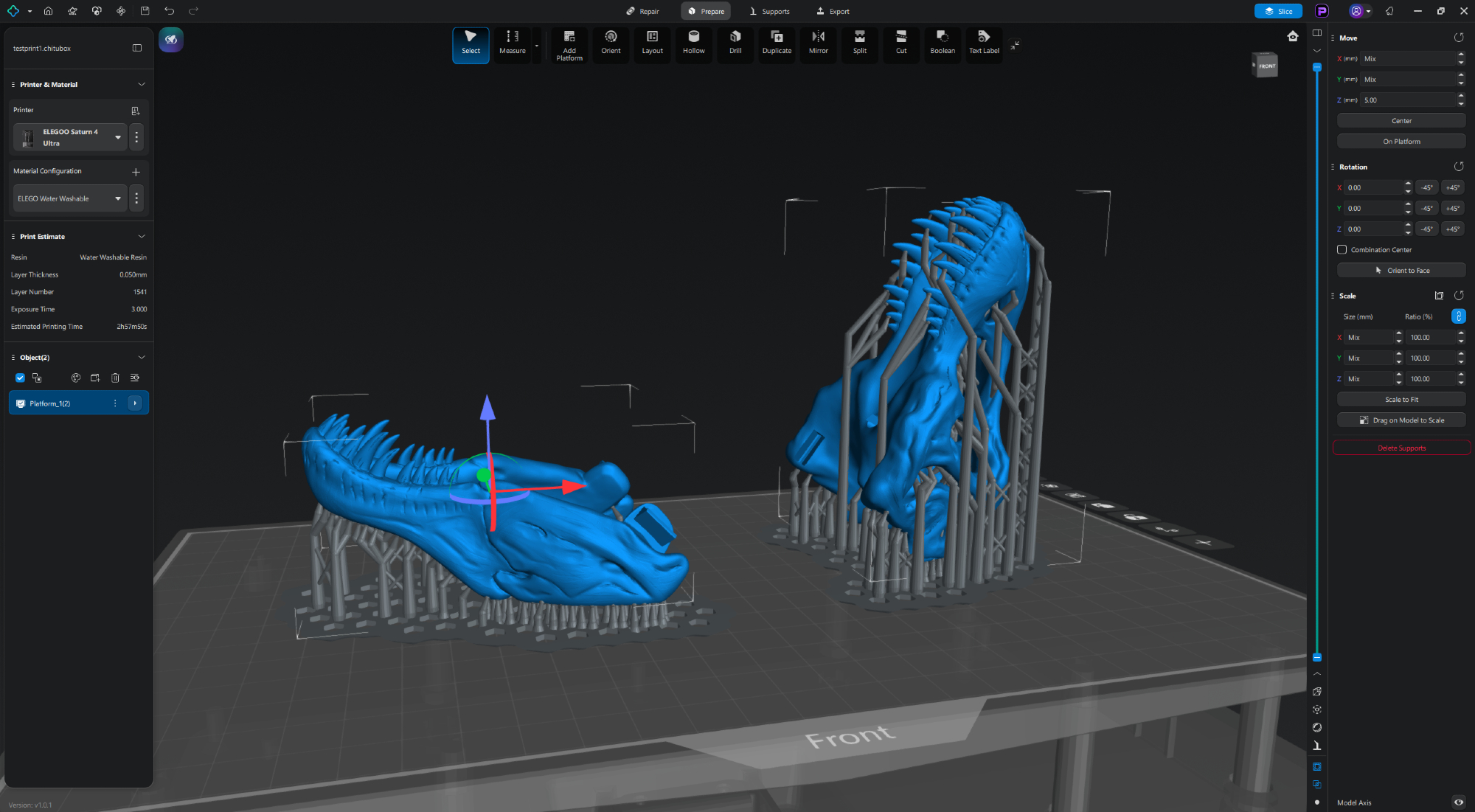Switch to the Supports tab
Screen dimensions: 1475x812
(769, 11)
